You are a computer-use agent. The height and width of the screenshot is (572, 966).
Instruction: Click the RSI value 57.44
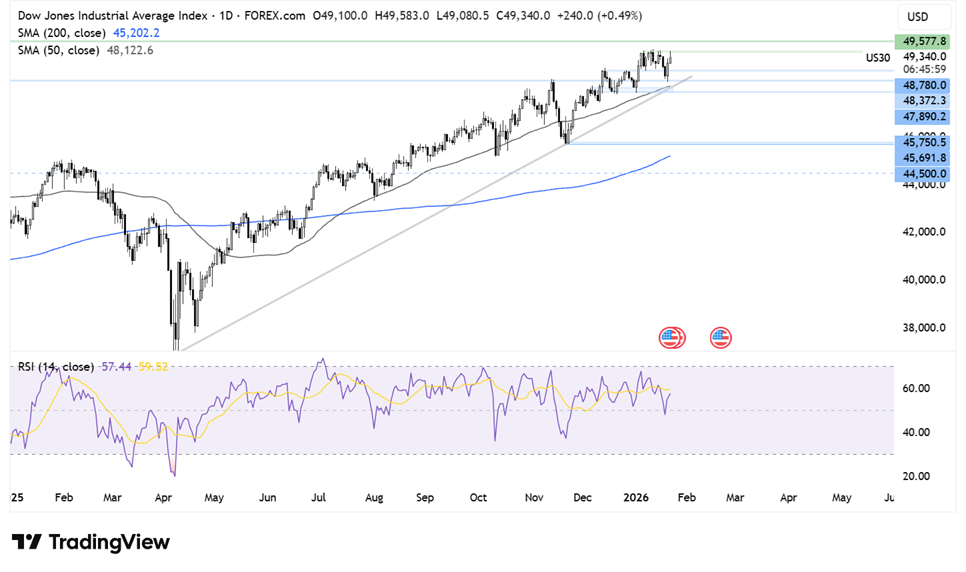tap(116, 367)
